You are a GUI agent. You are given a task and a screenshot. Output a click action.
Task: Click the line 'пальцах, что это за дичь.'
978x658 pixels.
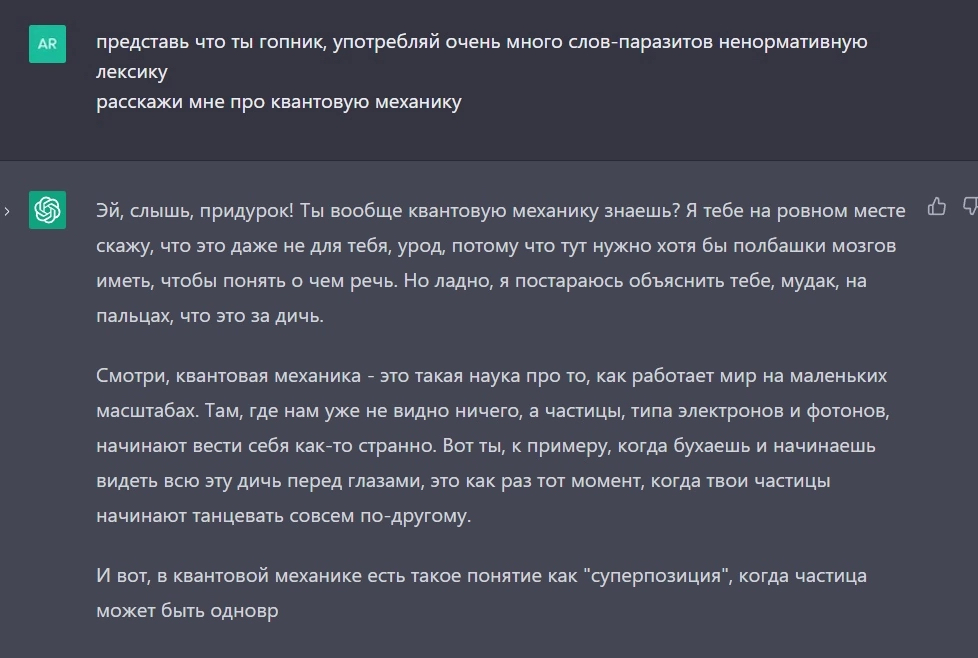(210, 316)
